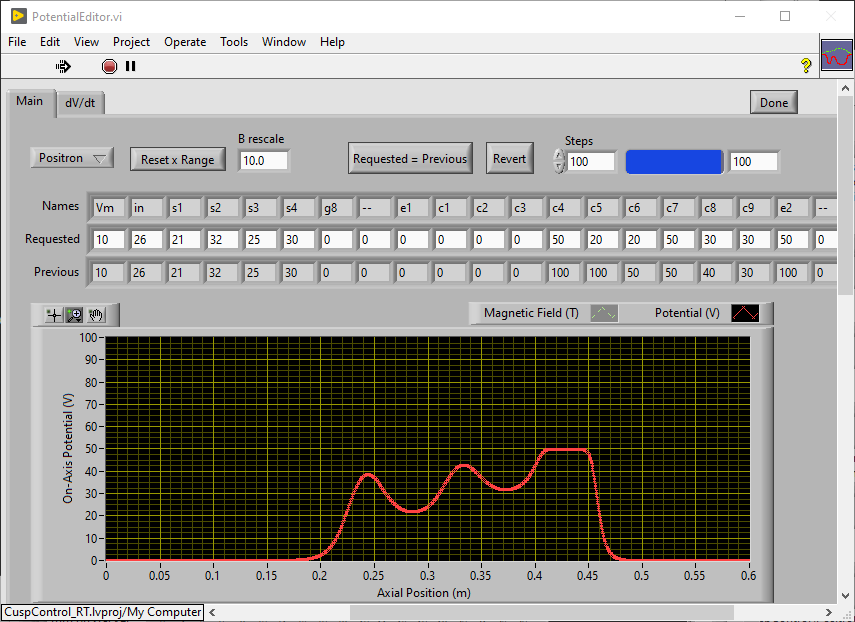
Task: Open the Positron particle dropdown
Action: coord(72,158)
